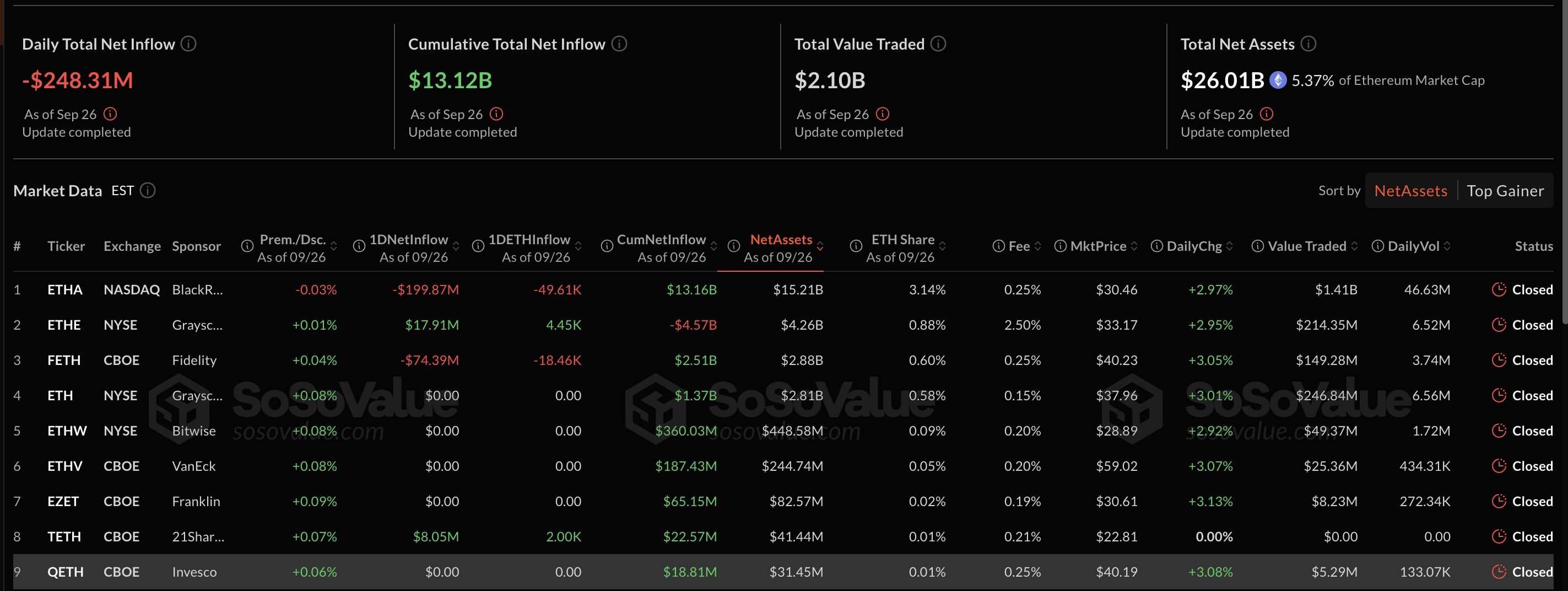Click red alert icon under -$248.31M date
1568x591 pixels.
point(110,114)
